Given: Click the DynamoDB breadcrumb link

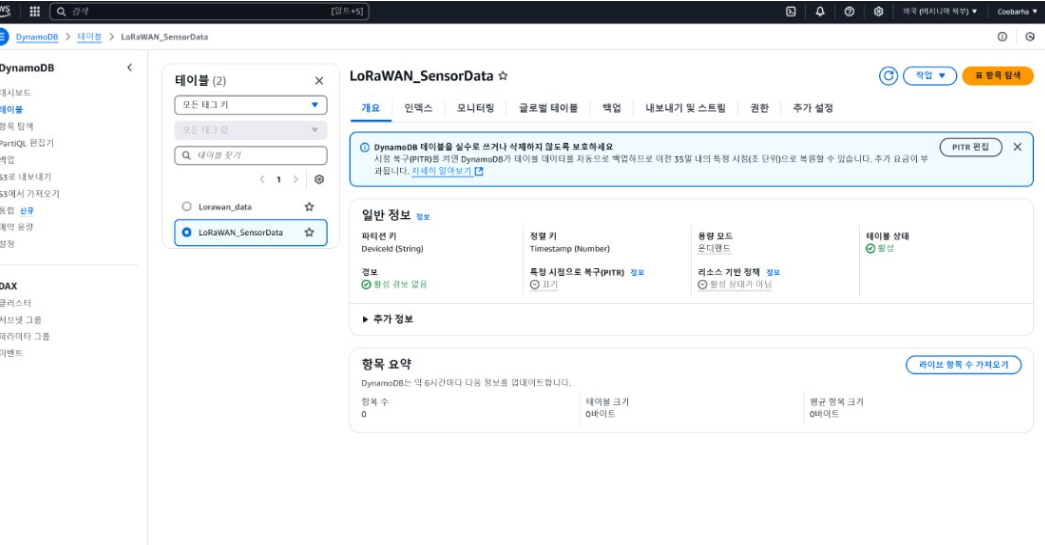Looking at the screenshot, I should click(x=37, y=37).
